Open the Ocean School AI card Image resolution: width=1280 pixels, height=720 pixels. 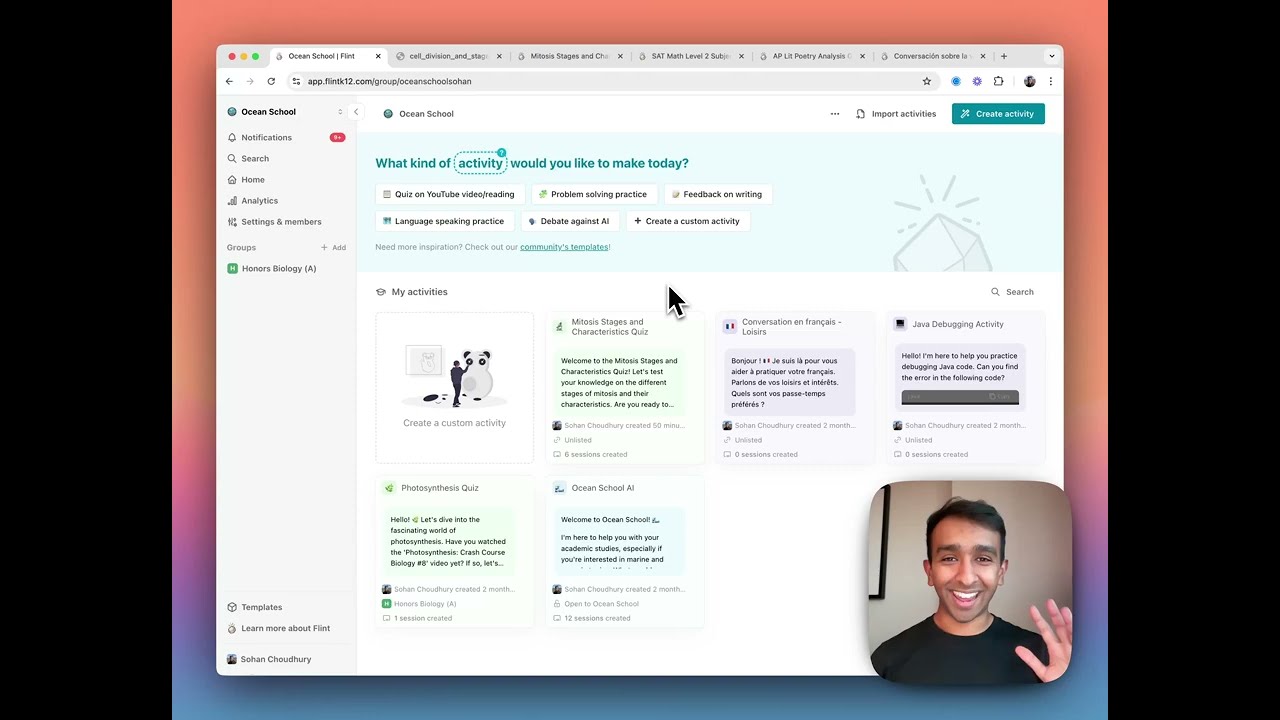(x=624, y=551)
